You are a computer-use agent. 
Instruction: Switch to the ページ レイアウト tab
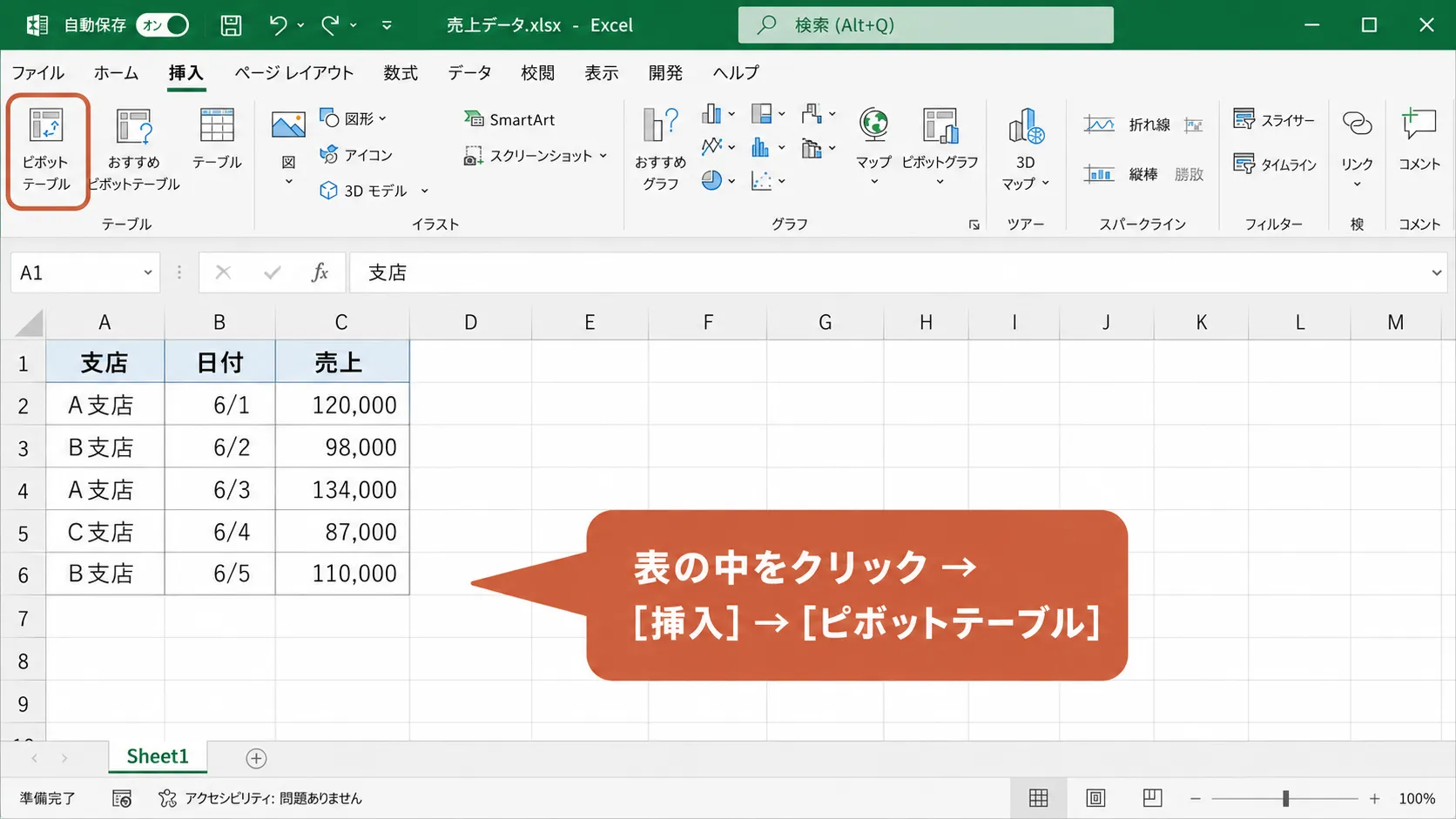click(x=294, y=73)
